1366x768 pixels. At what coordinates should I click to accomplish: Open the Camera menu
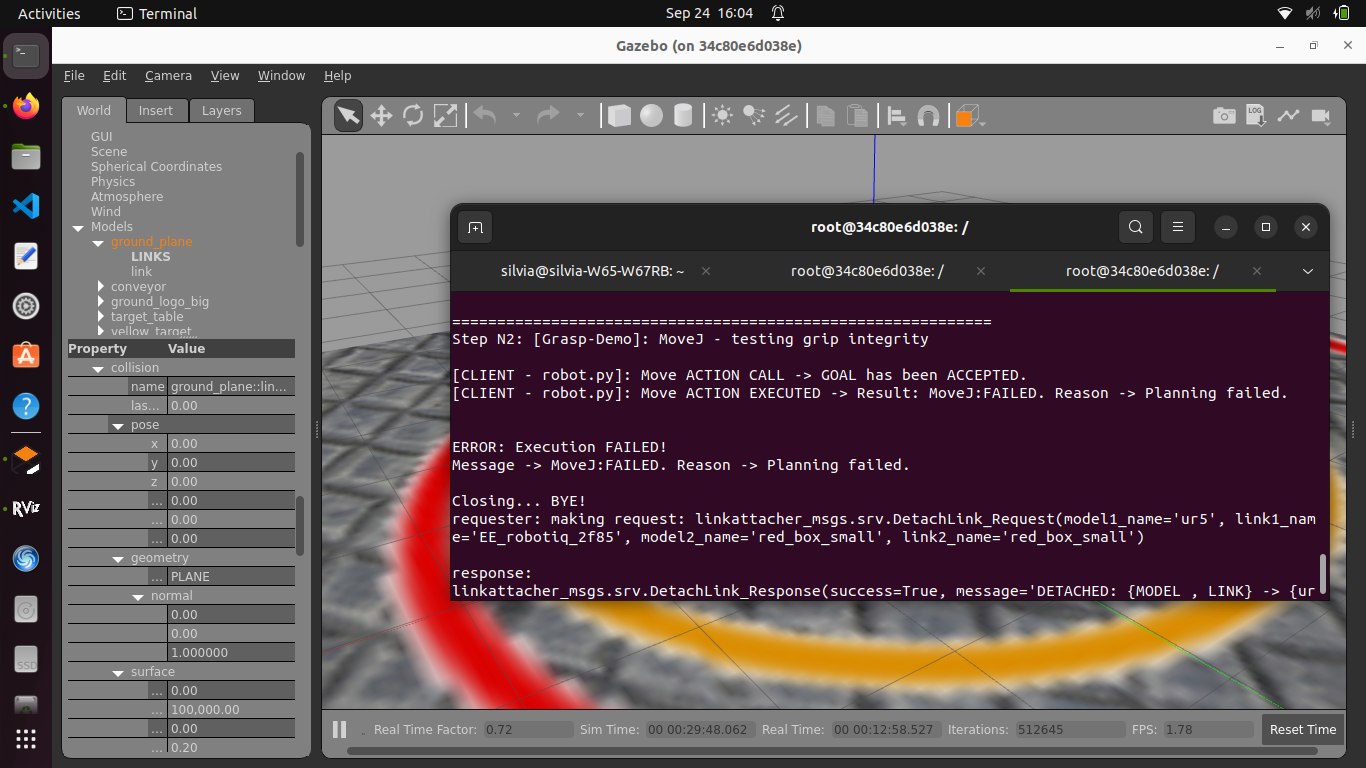click(x=168, y=76)
